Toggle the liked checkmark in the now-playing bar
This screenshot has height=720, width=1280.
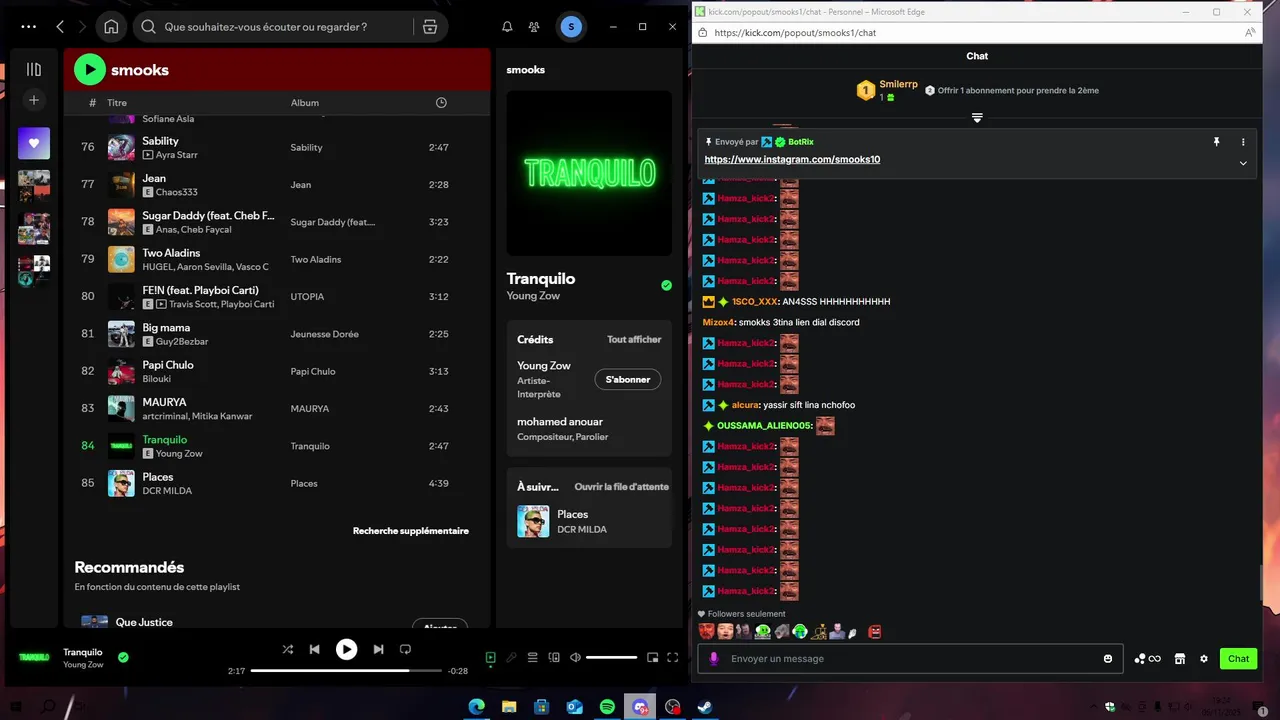click(123, 657)
